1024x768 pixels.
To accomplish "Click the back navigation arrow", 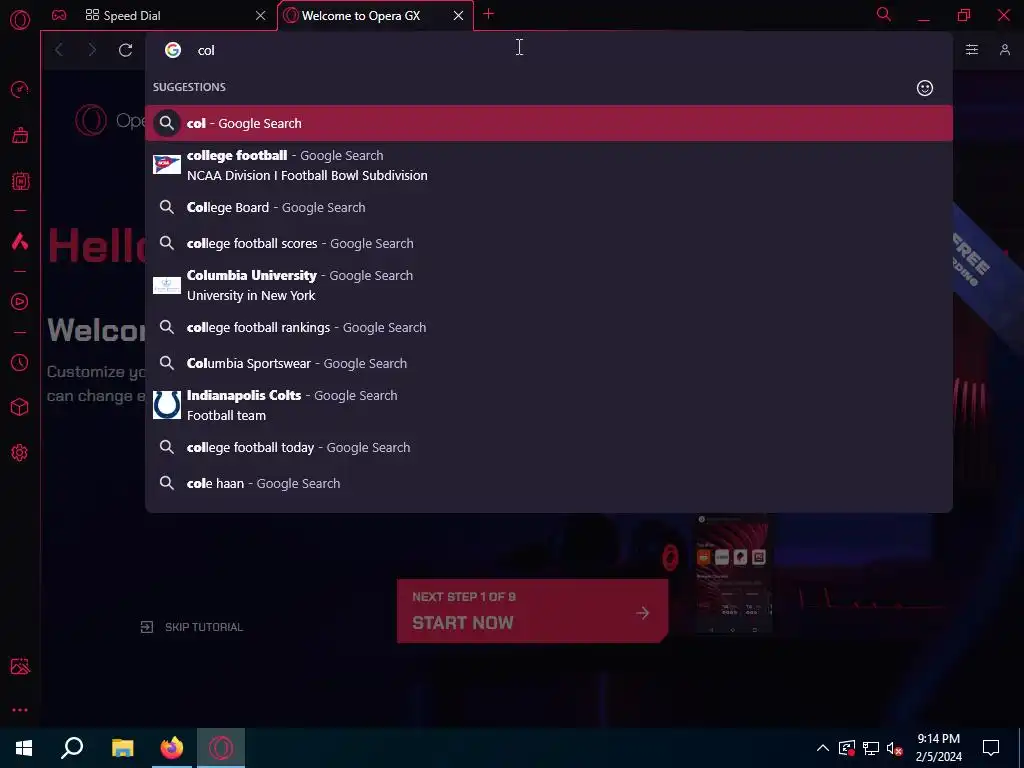I will tap(59, 50).
